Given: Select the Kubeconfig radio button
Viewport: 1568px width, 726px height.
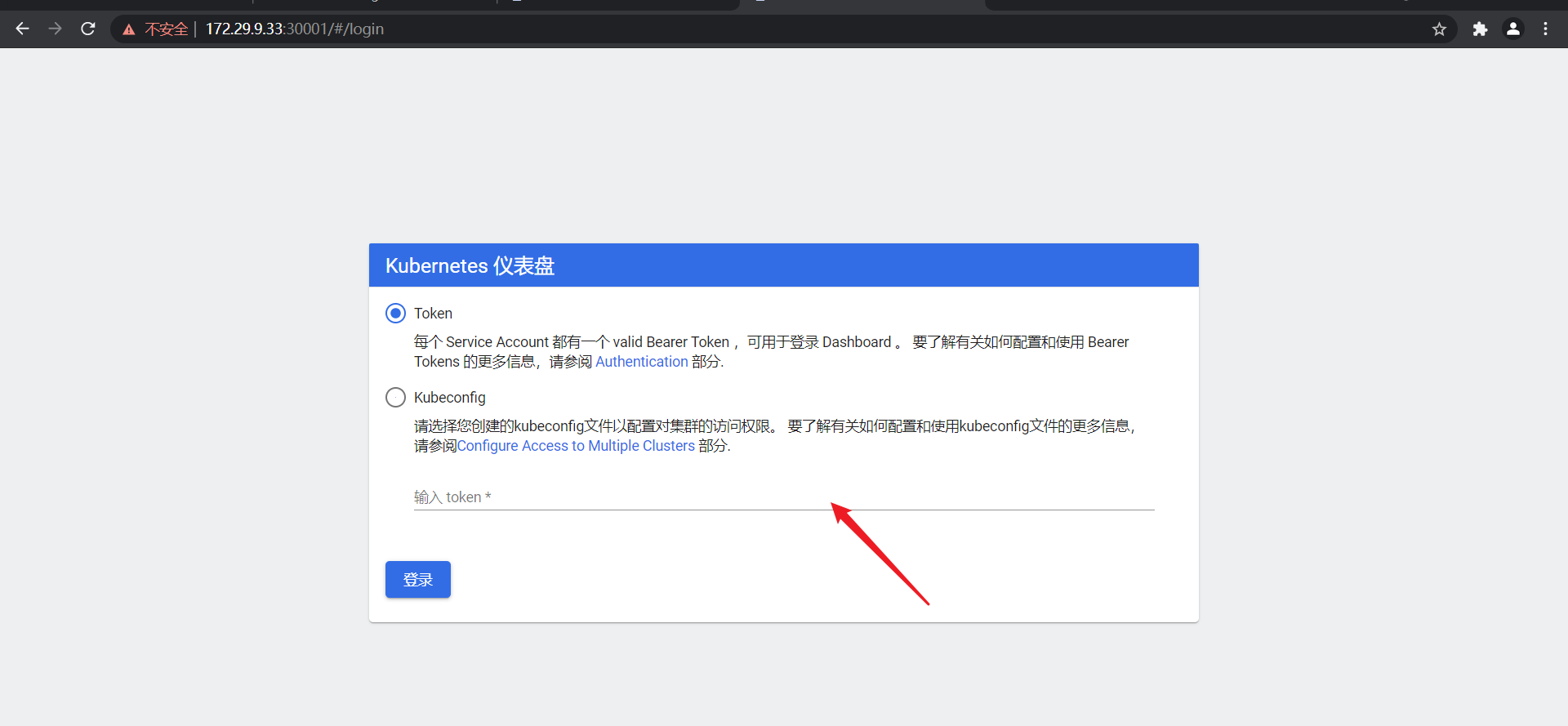Looking at the screenshot, I should [x=395, y=397].
